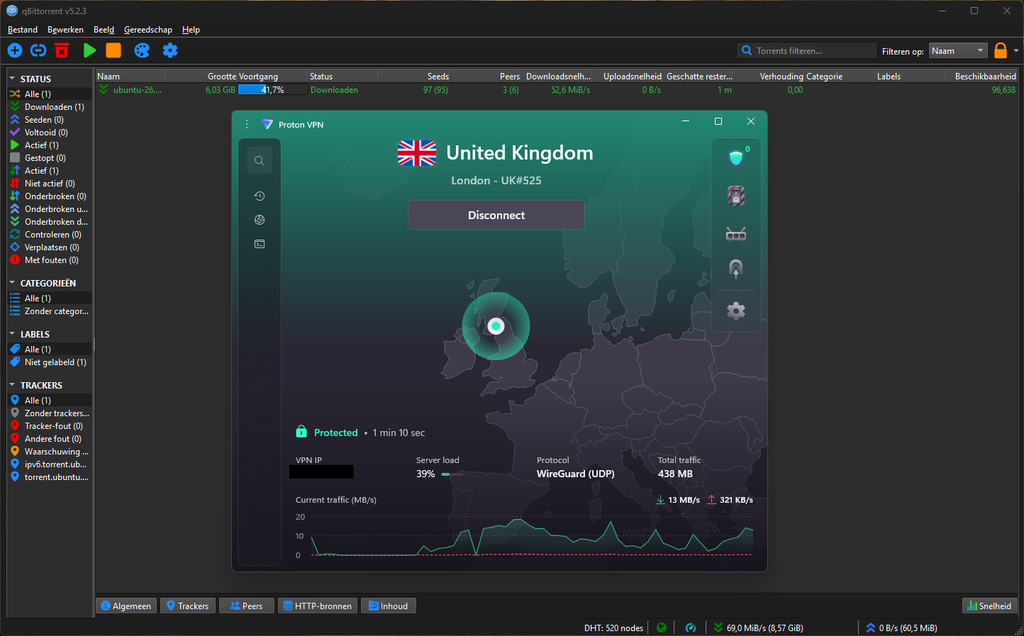1024x636 pixels.
Task: Filter by Downloaden (1) status
Action: point(50,106)
